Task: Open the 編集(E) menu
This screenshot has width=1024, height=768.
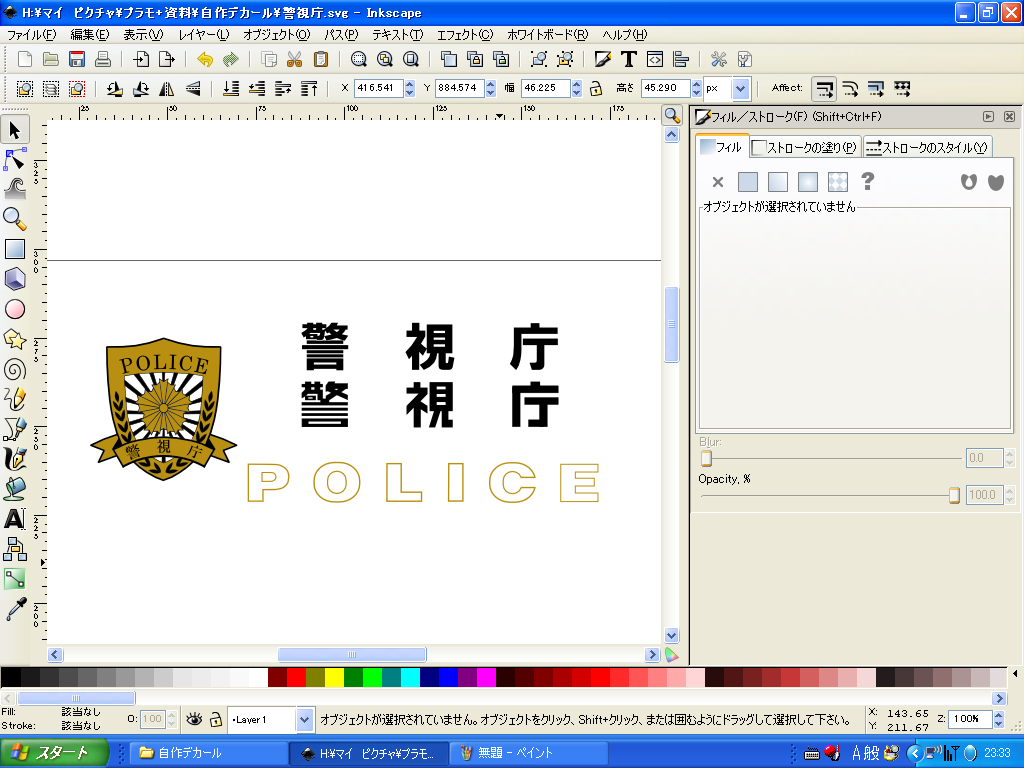Action: 89,35
